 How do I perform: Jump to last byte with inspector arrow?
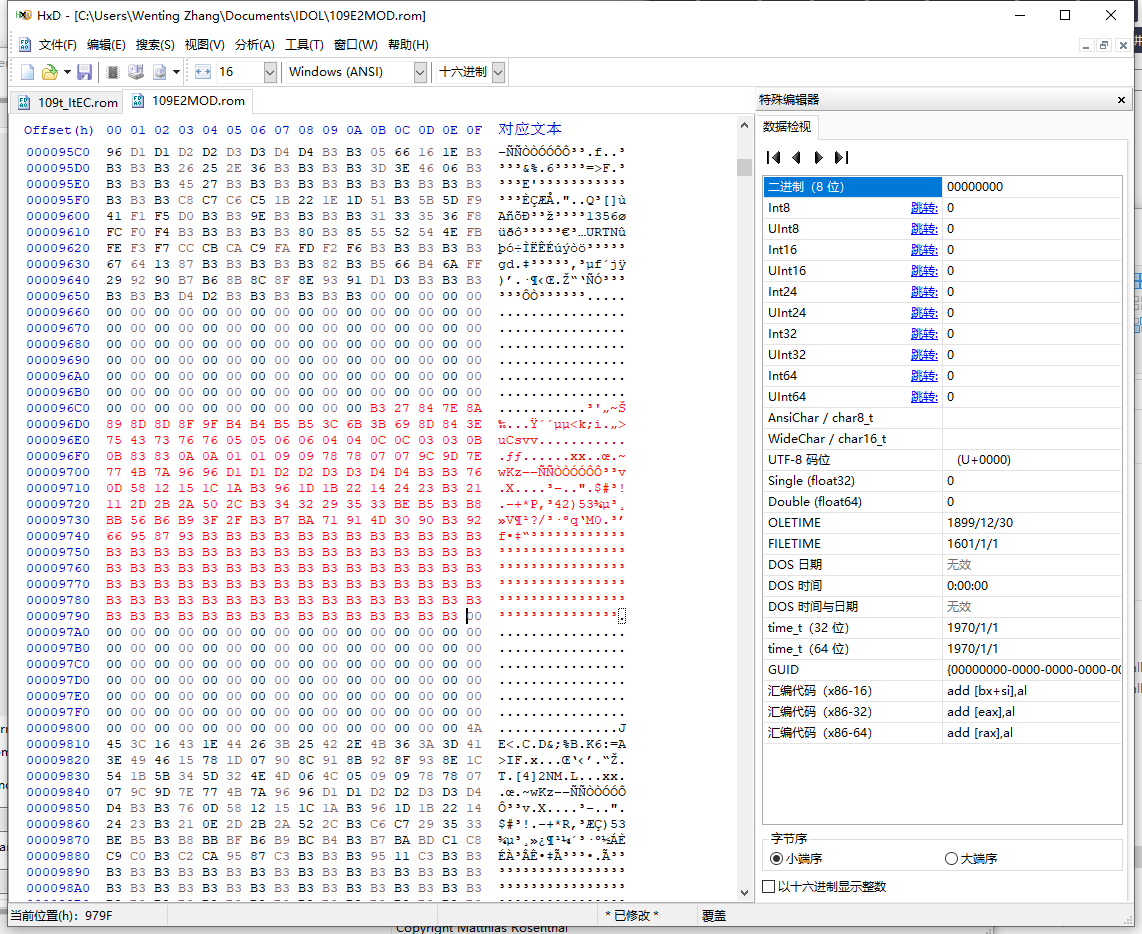point(841,157)
